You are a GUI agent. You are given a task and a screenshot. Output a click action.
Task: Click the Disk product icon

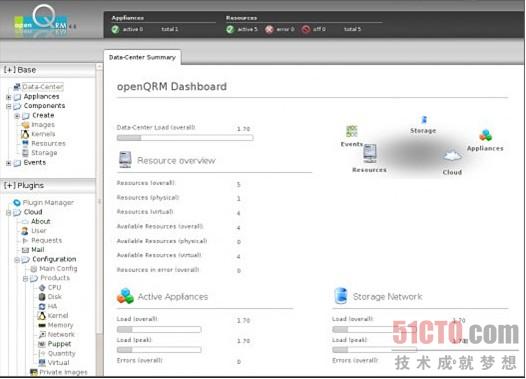[x=42, y=297]
